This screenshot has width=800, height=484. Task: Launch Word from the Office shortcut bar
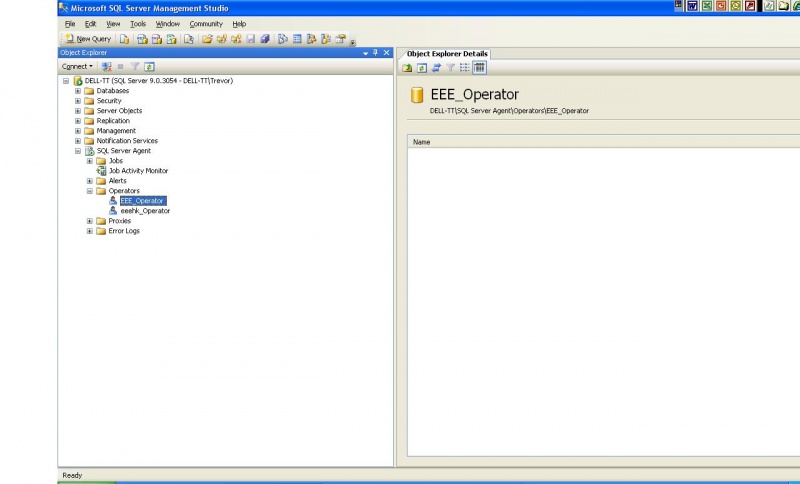click(x=692, y=6)
